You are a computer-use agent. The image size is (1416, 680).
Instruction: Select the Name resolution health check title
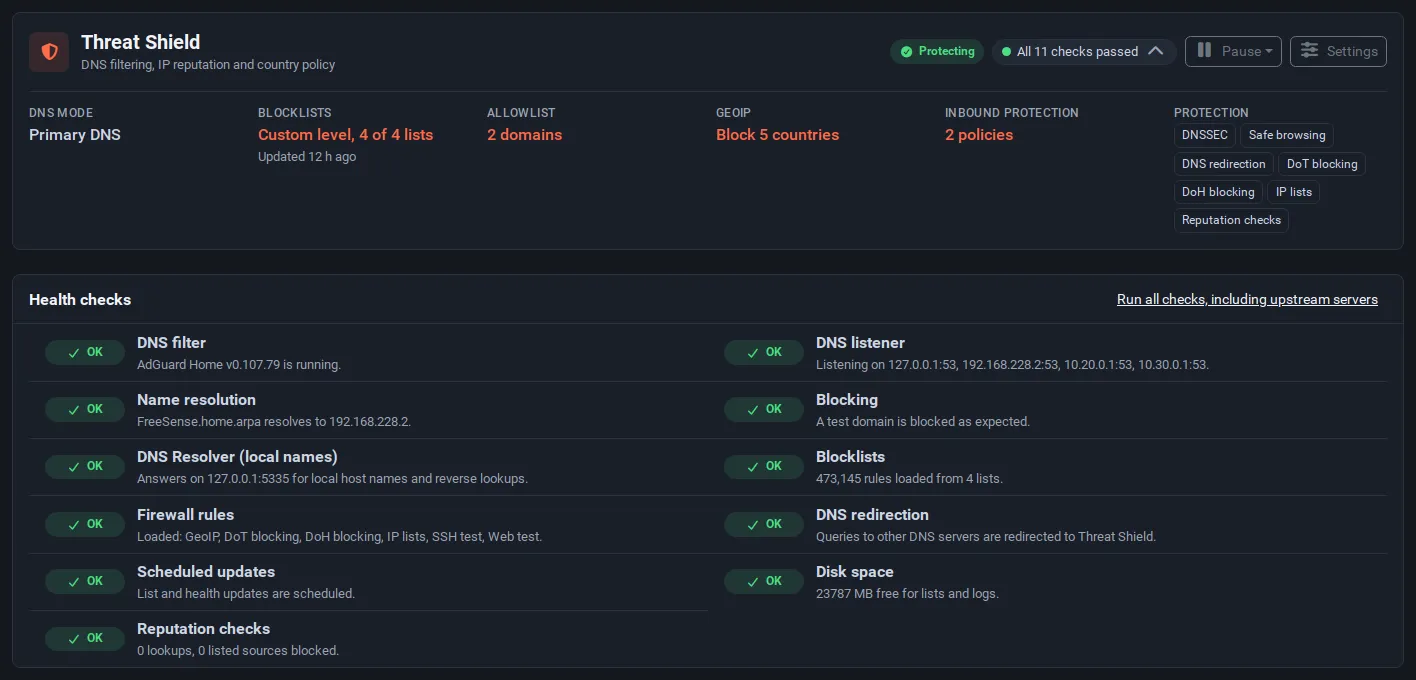click(196, 400)
